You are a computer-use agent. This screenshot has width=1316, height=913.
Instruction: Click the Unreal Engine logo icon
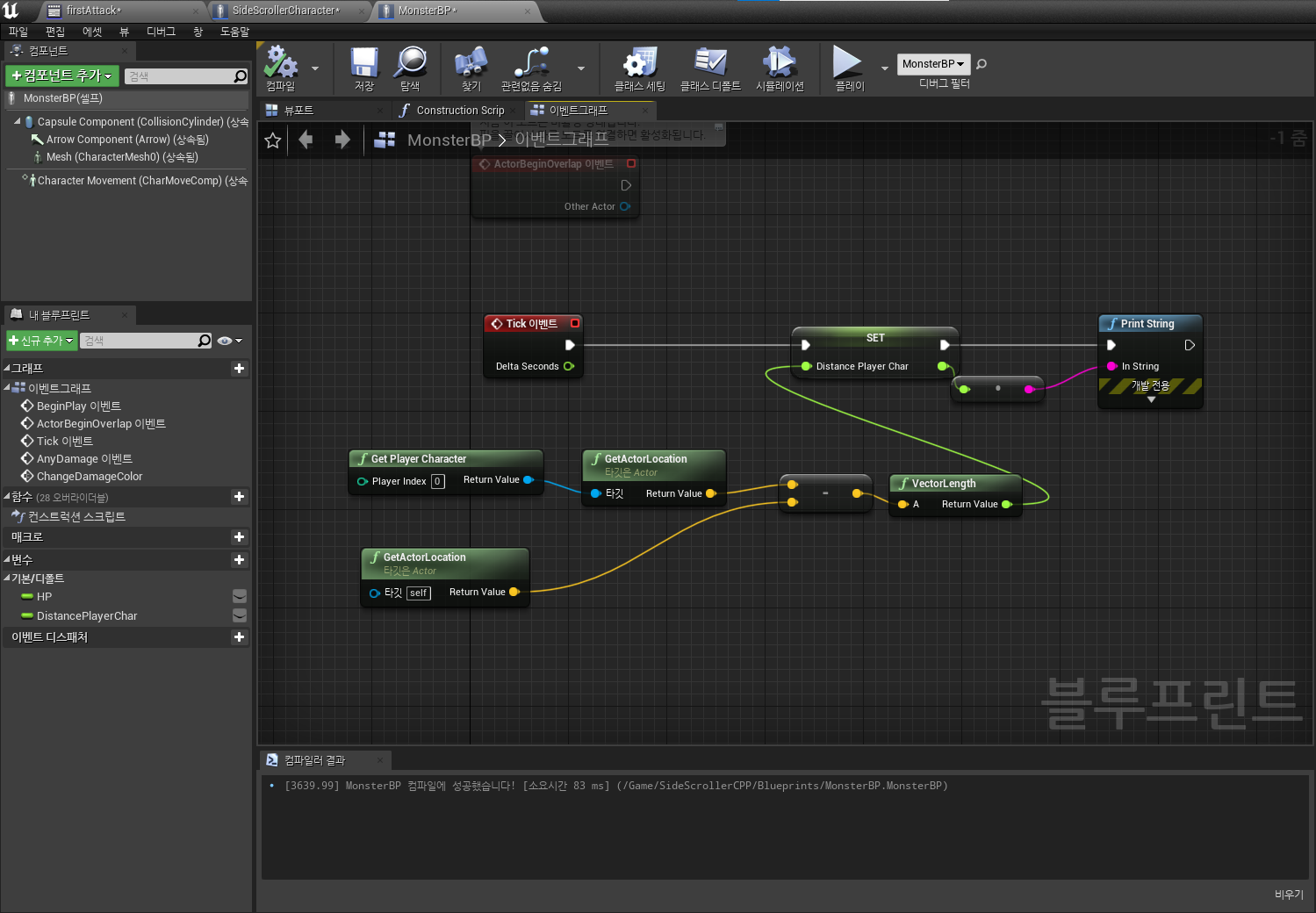(11, 10)
